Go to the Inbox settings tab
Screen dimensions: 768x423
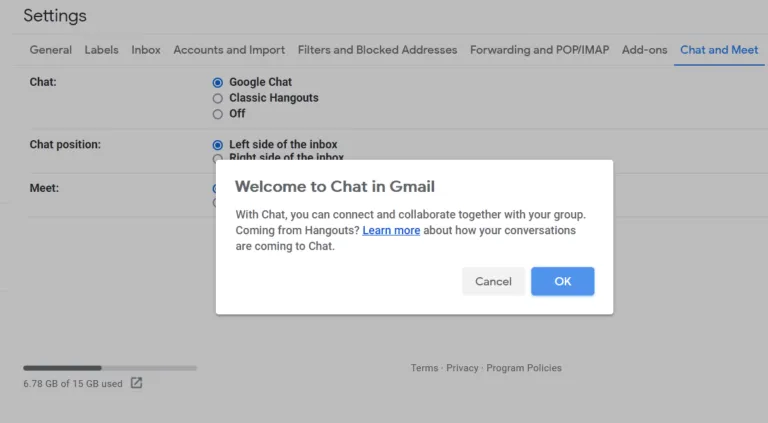point(146,50)
